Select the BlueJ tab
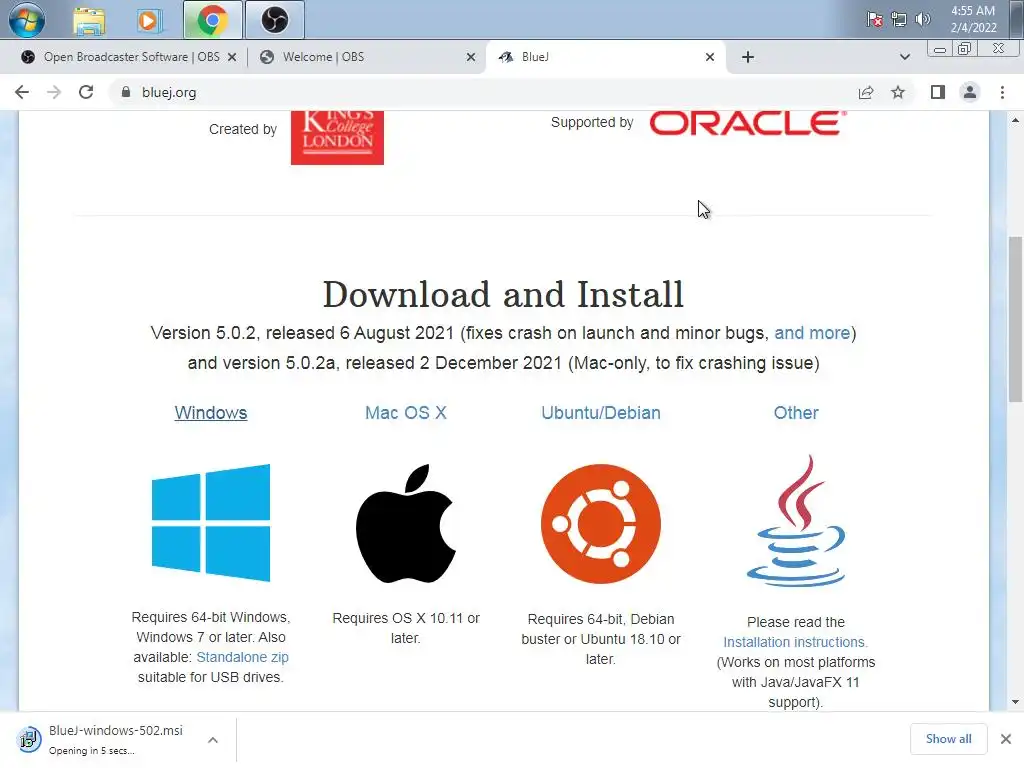The width and height of the screenshot is (1024, 768). (604, 57)
